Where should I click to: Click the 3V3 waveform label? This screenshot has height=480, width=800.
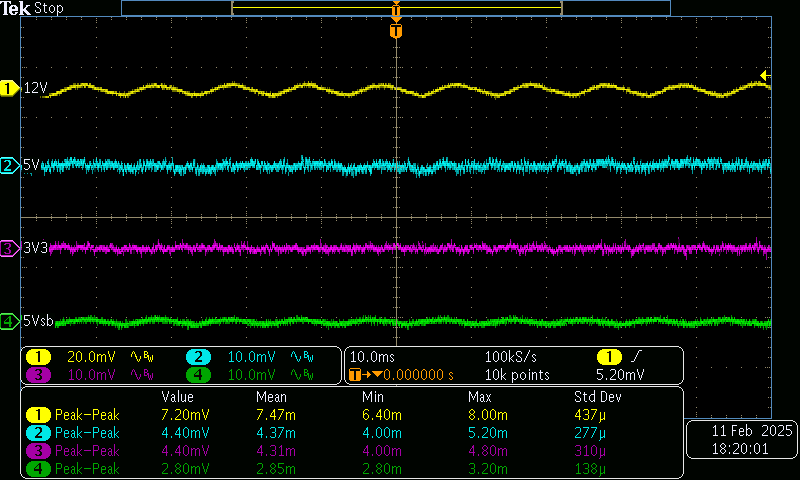click(x=36, y=248)
